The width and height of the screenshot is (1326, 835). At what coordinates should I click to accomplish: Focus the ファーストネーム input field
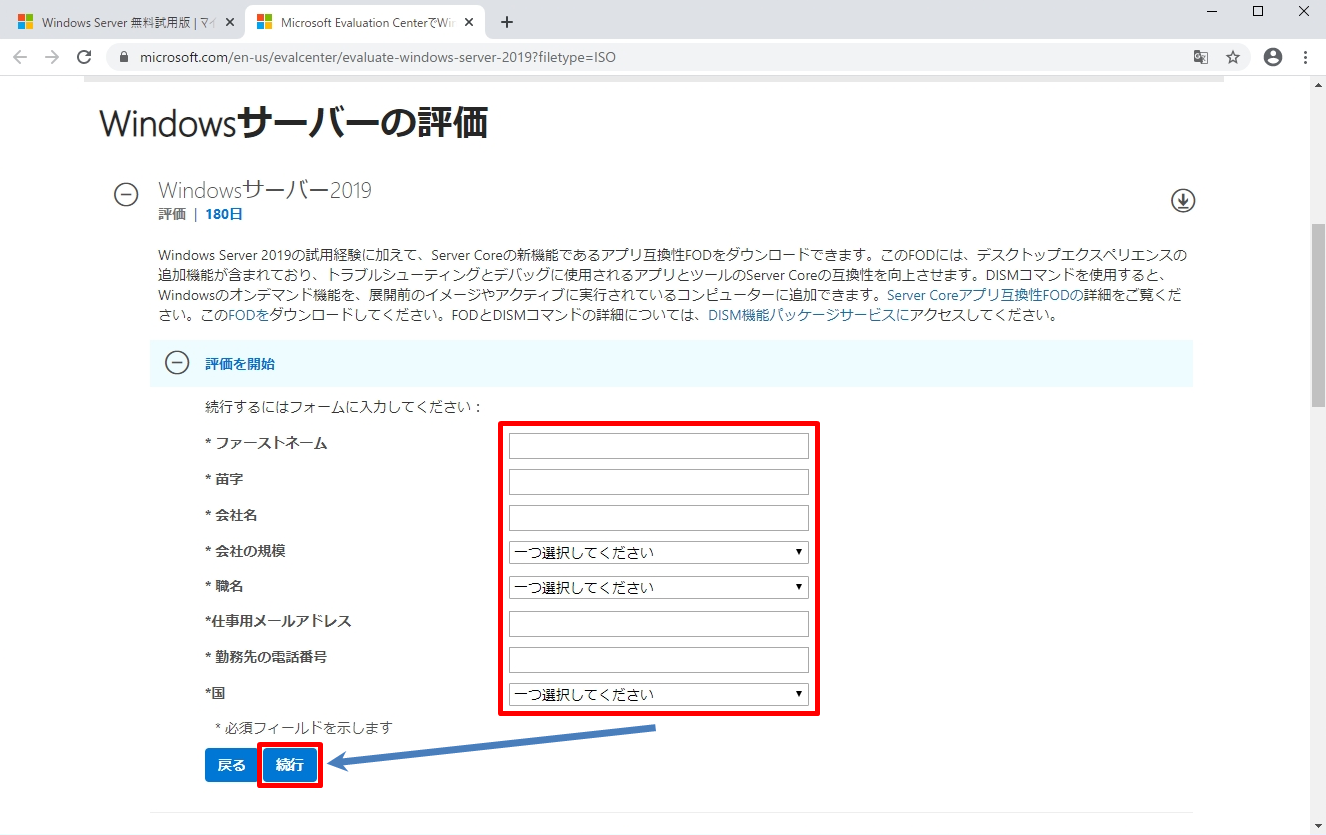[x=658, y=446]
